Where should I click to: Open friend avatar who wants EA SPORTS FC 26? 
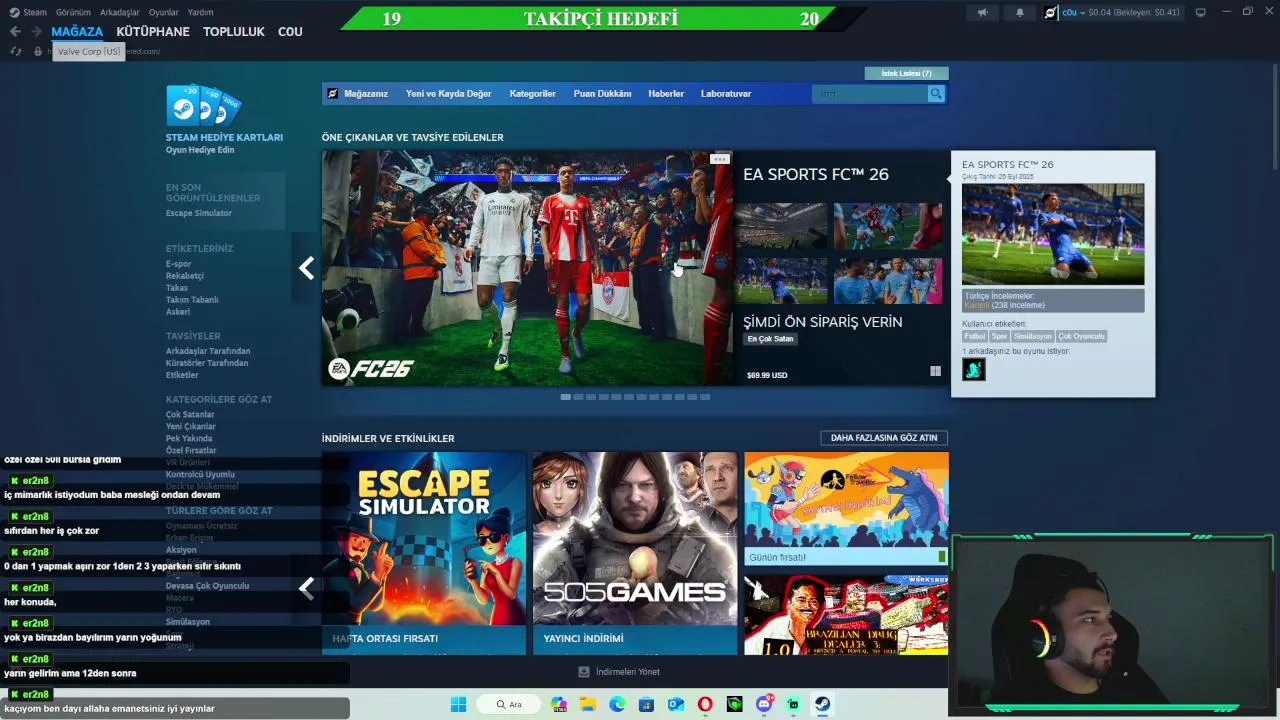tap(973, 369)
